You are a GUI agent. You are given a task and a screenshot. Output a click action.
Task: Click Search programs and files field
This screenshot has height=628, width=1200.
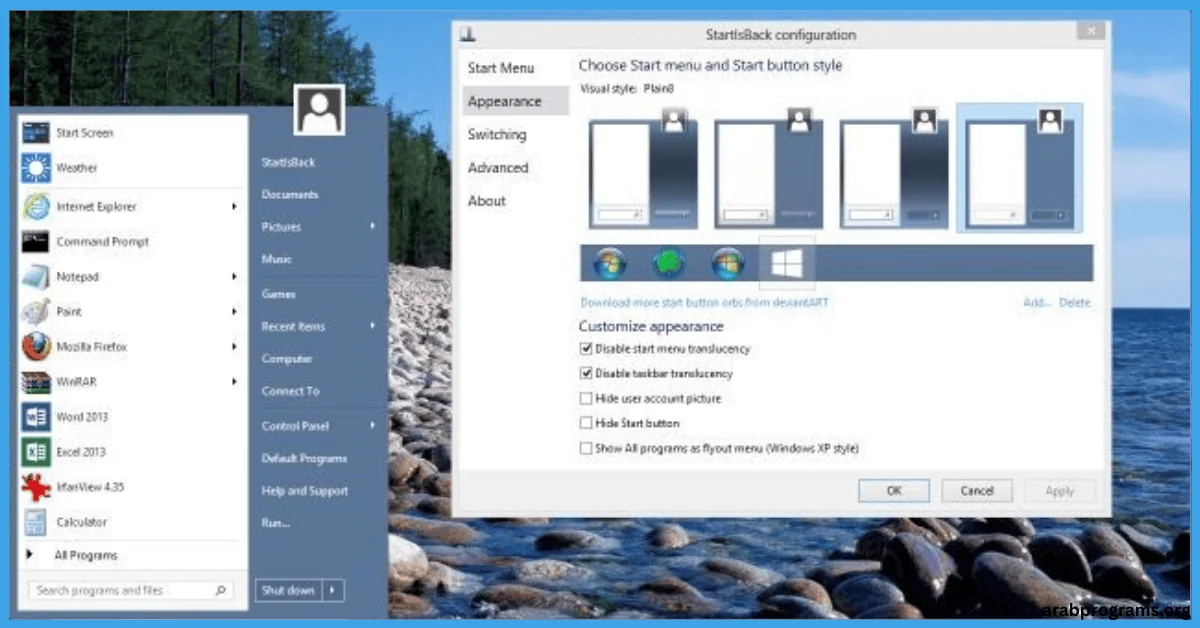tap(130, 590)
